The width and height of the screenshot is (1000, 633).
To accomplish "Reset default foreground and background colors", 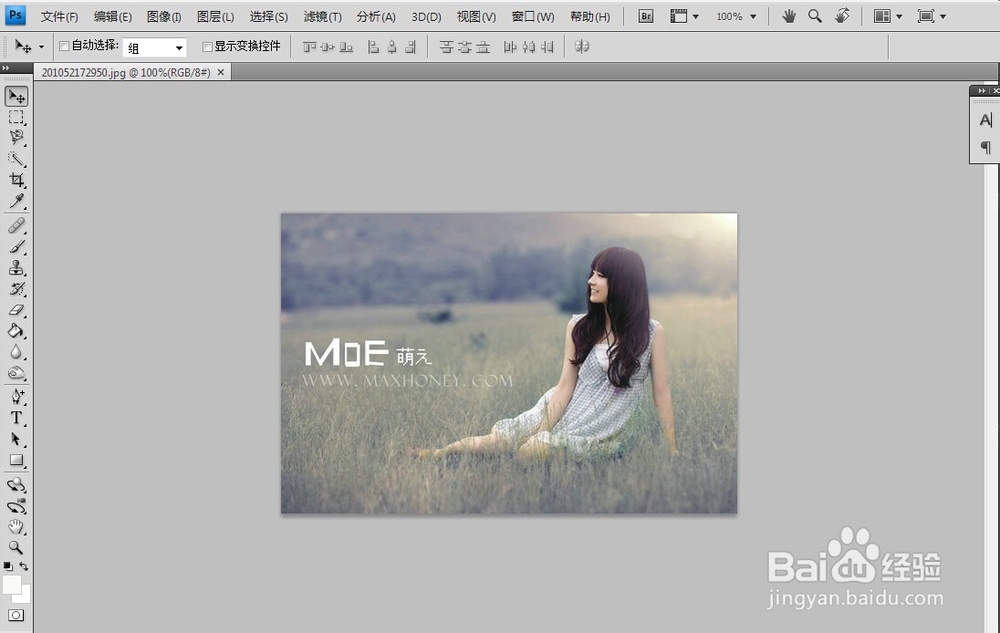I will [x=8, y=566].
